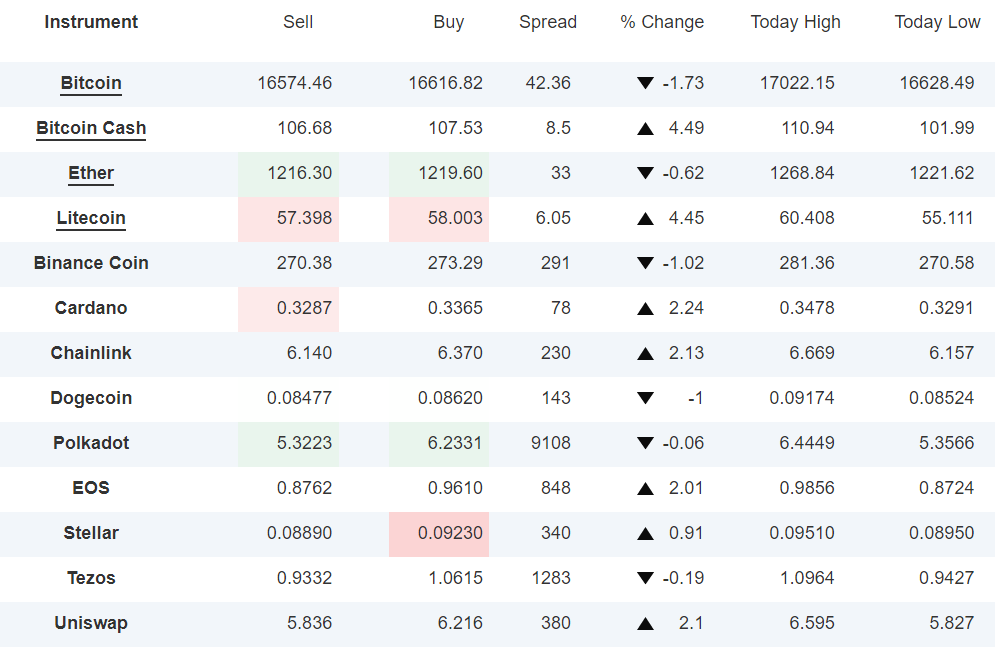Open the Bitcoin instrument link
999x653 pixels.
pos(91,83)
